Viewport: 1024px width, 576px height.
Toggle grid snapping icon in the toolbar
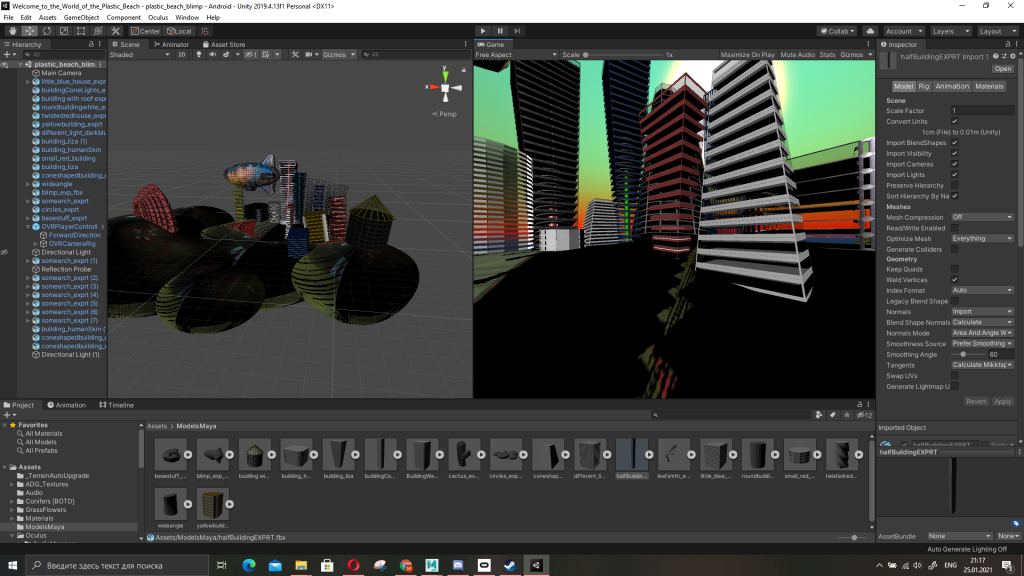click(205, 31)
